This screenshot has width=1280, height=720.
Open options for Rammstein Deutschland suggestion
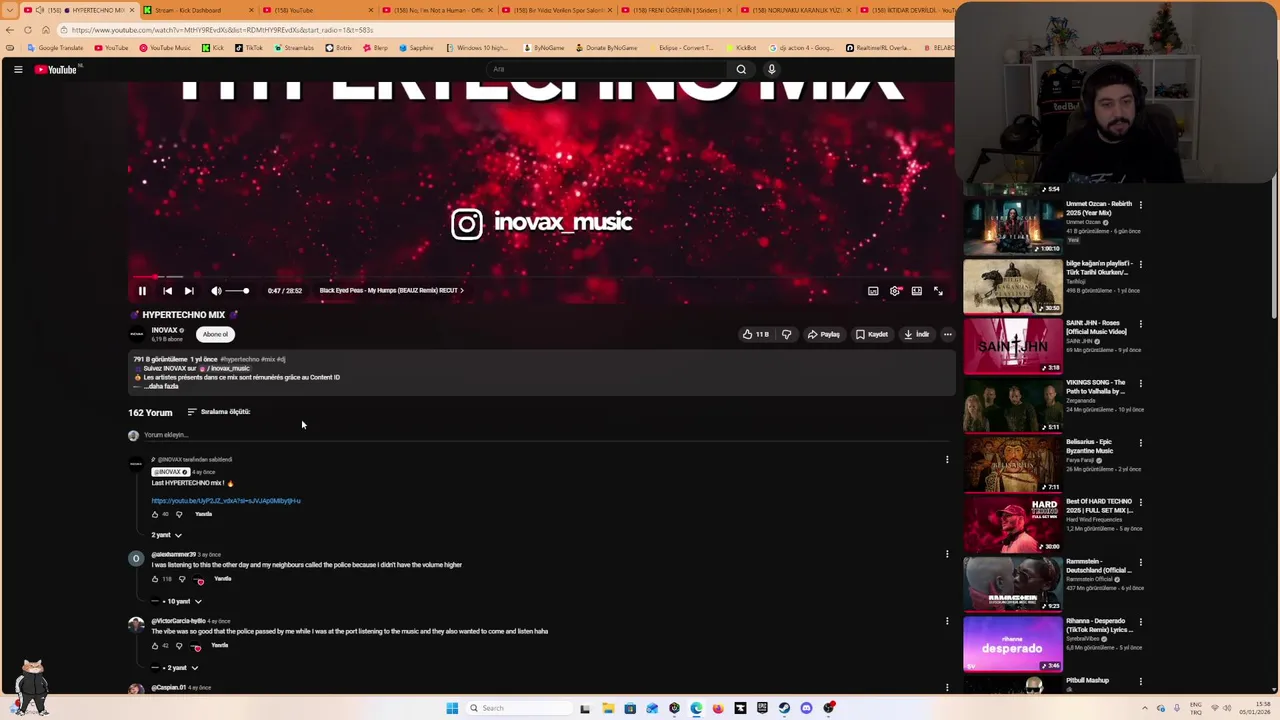point(1140,563)
